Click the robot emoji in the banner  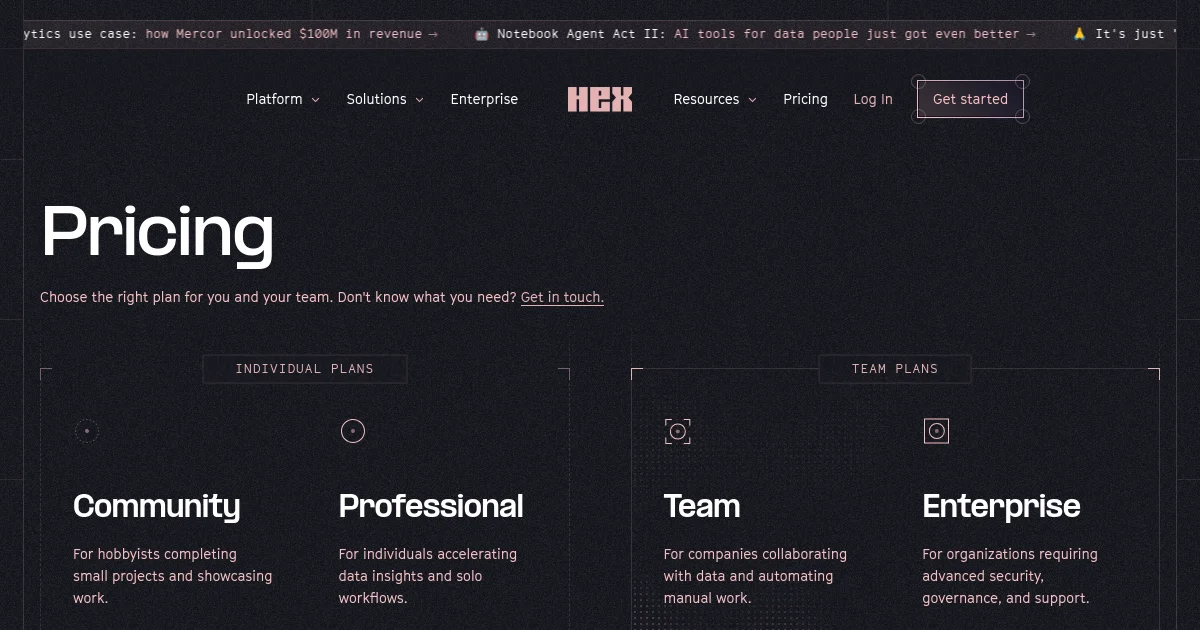[482, 34]
